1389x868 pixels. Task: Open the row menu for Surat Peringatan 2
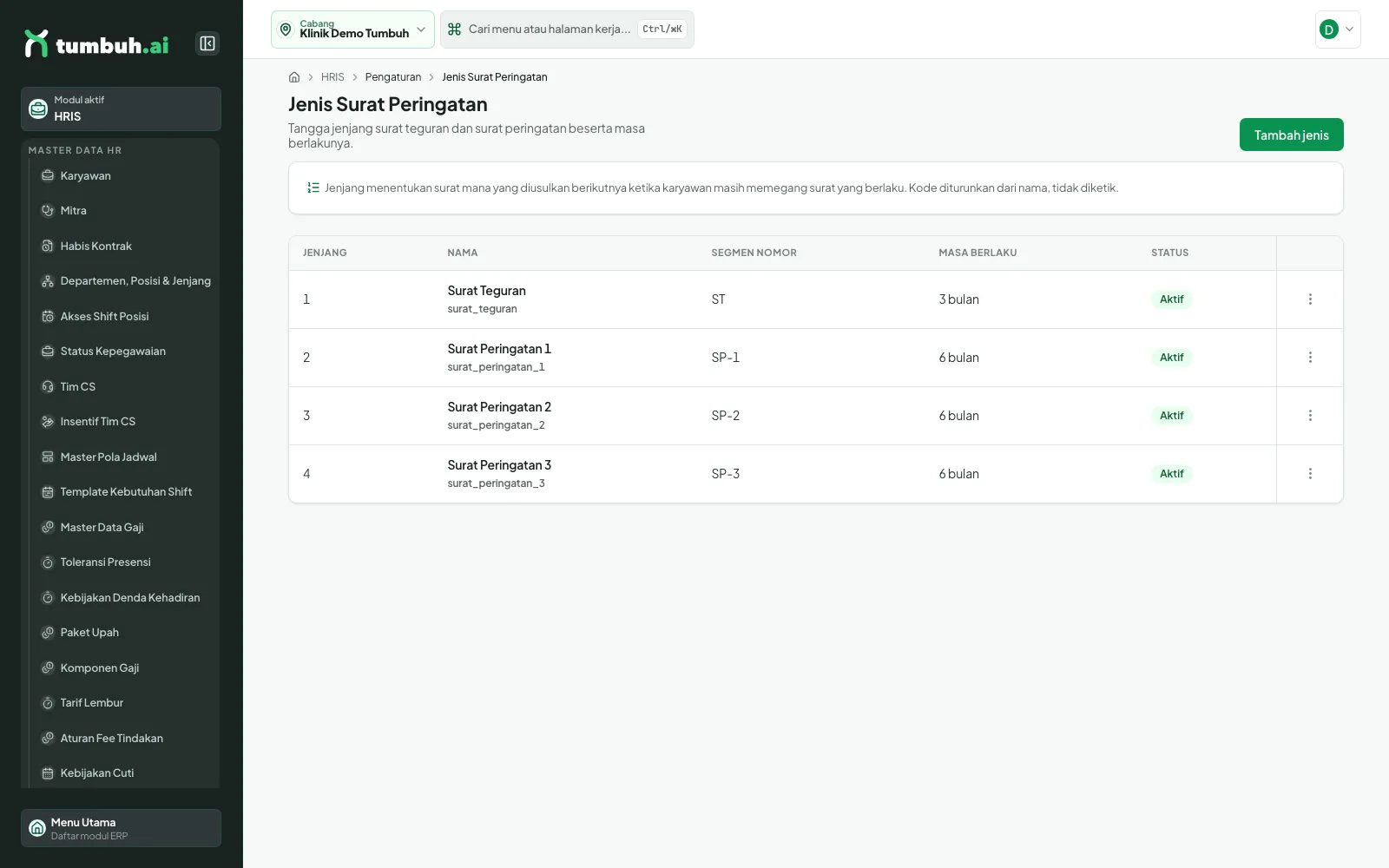coord(1310,416)
